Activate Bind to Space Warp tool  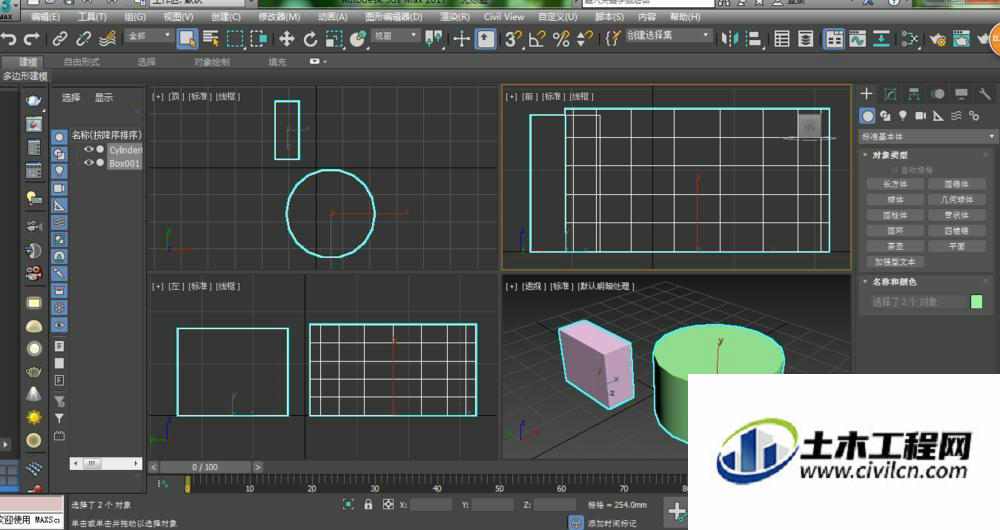[108, 39]
